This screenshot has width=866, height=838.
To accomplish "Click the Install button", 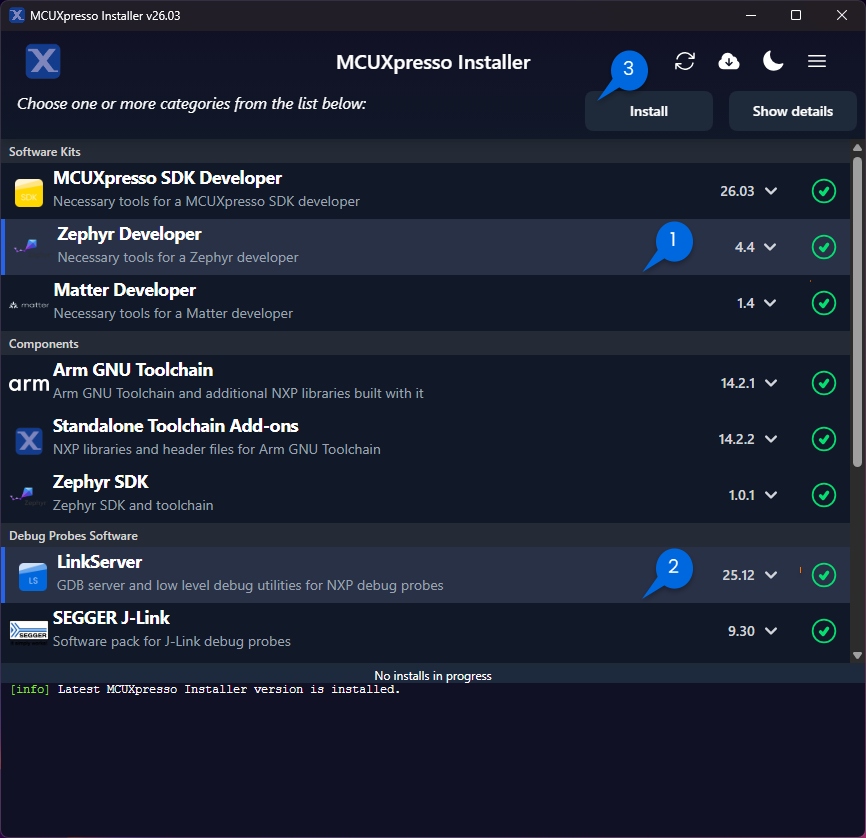I will point(648,111).
